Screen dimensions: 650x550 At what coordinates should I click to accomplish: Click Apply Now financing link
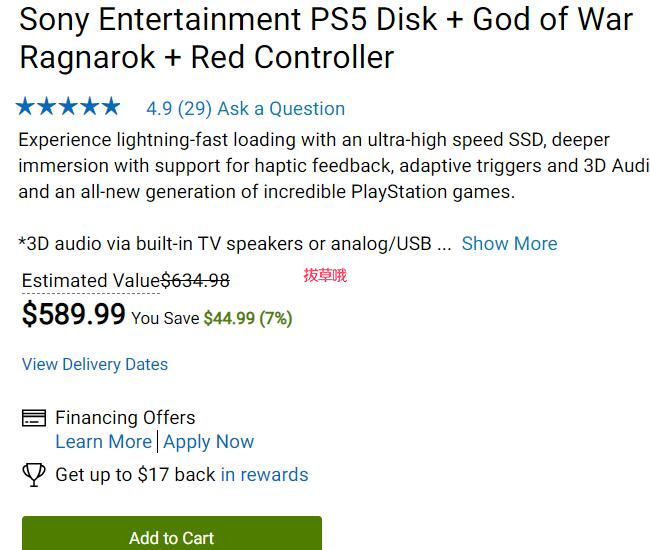209,442
